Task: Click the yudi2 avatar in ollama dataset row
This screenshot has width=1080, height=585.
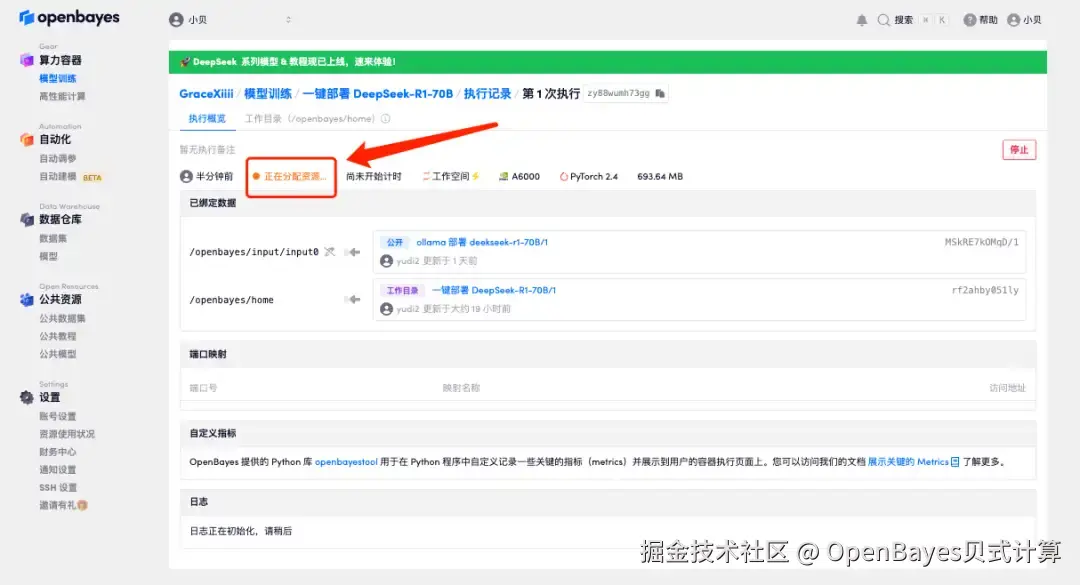Action: coord(386,261)
